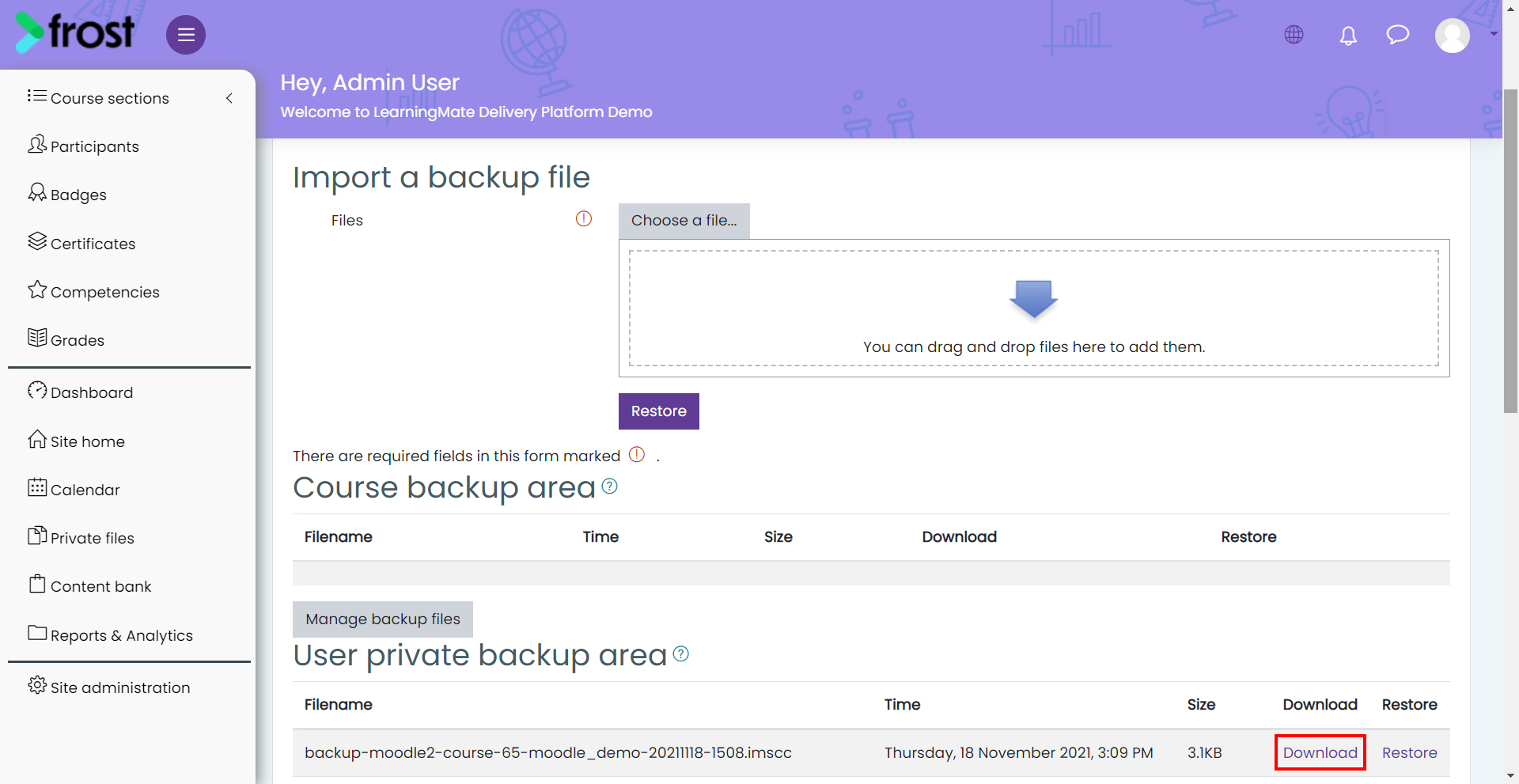Click the user avatar picture

click(x=1453, y=35)
